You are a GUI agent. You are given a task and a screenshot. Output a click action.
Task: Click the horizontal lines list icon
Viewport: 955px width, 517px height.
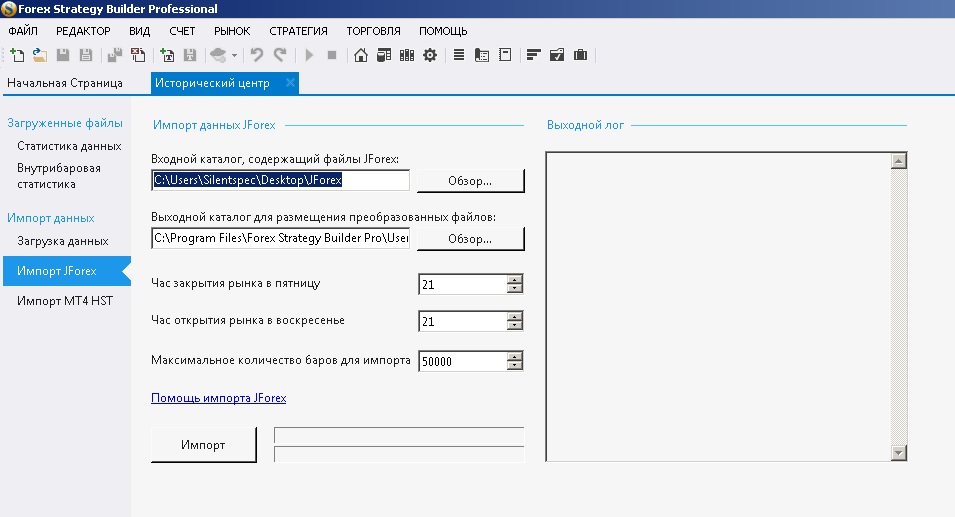(459, 55)
